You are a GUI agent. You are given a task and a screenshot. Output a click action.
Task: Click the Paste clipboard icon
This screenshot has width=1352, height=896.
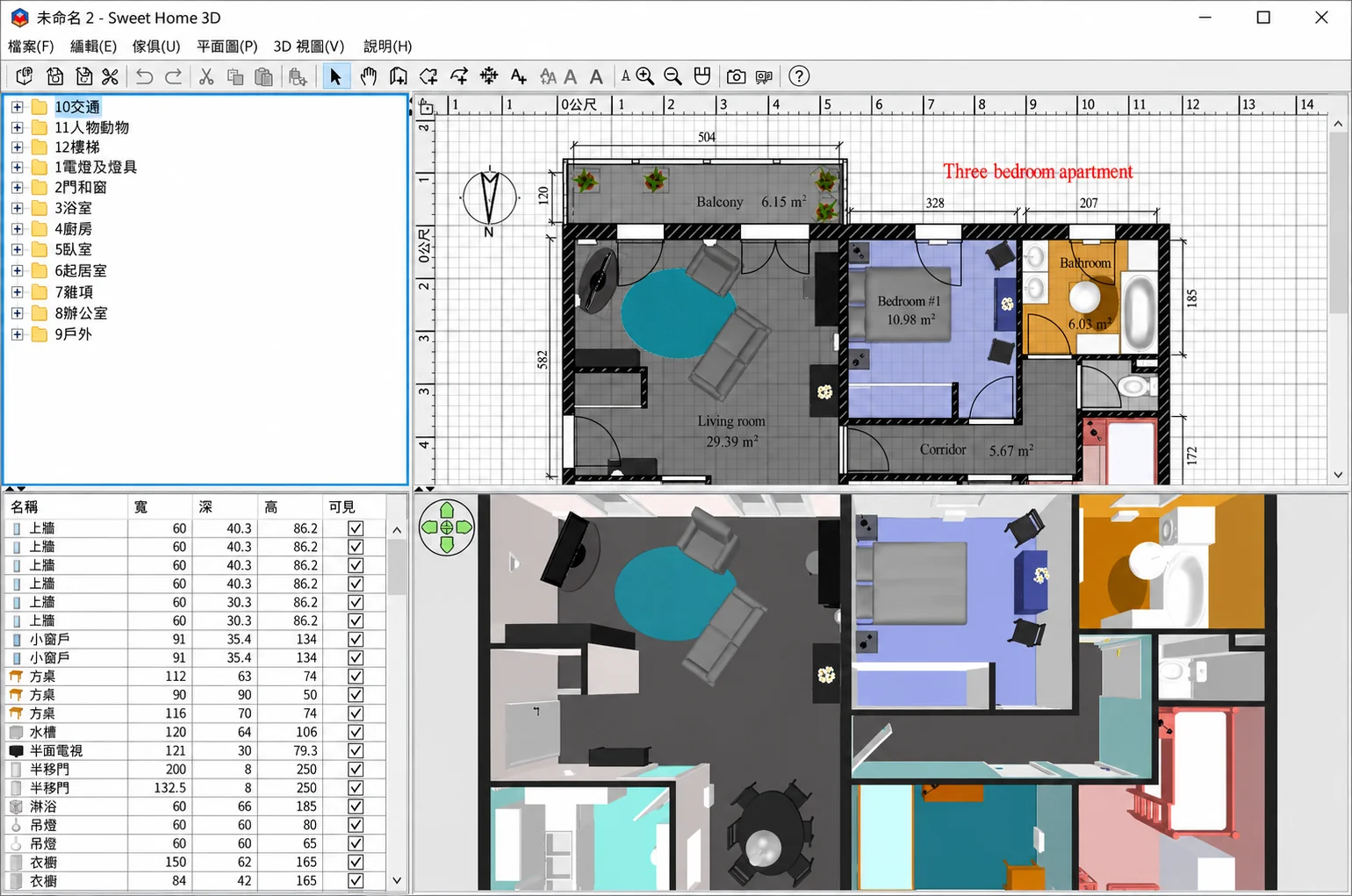[x=263, y=76]
